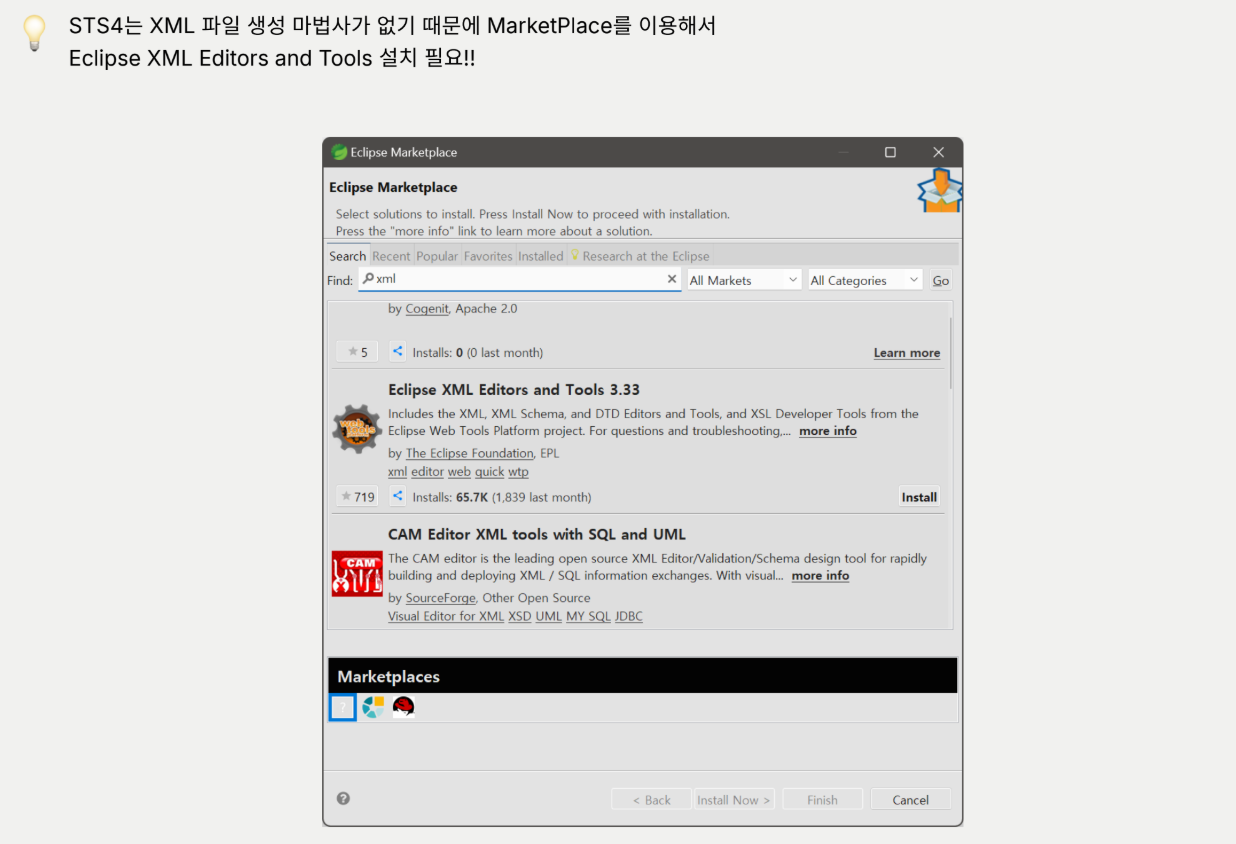The width and height of the screenshot is (1236, 844).
Task: Click the XSD tag link
Action: [x=520, y=616]
